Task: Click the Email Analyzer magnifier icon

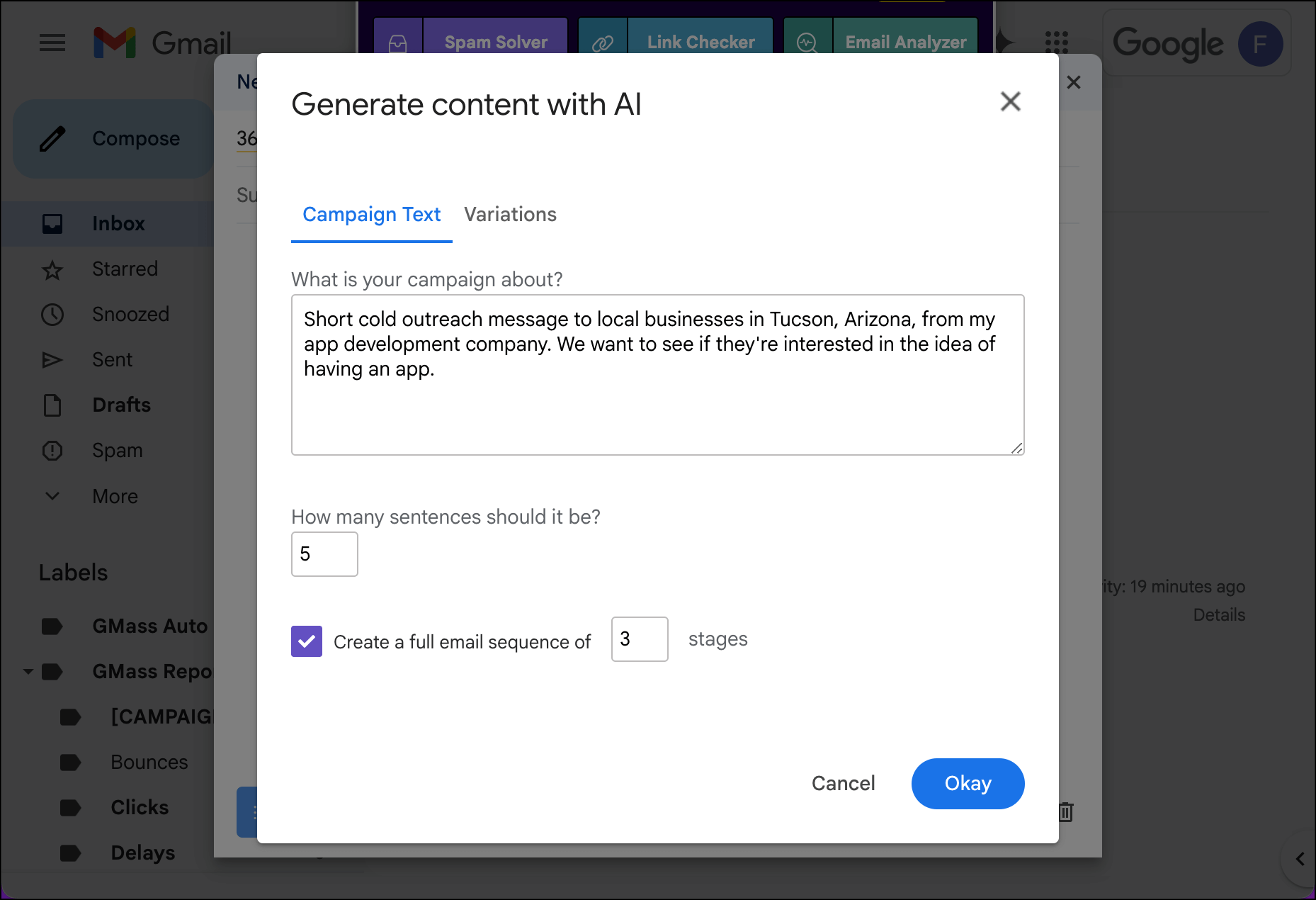Action: click(x=807, y=43)
